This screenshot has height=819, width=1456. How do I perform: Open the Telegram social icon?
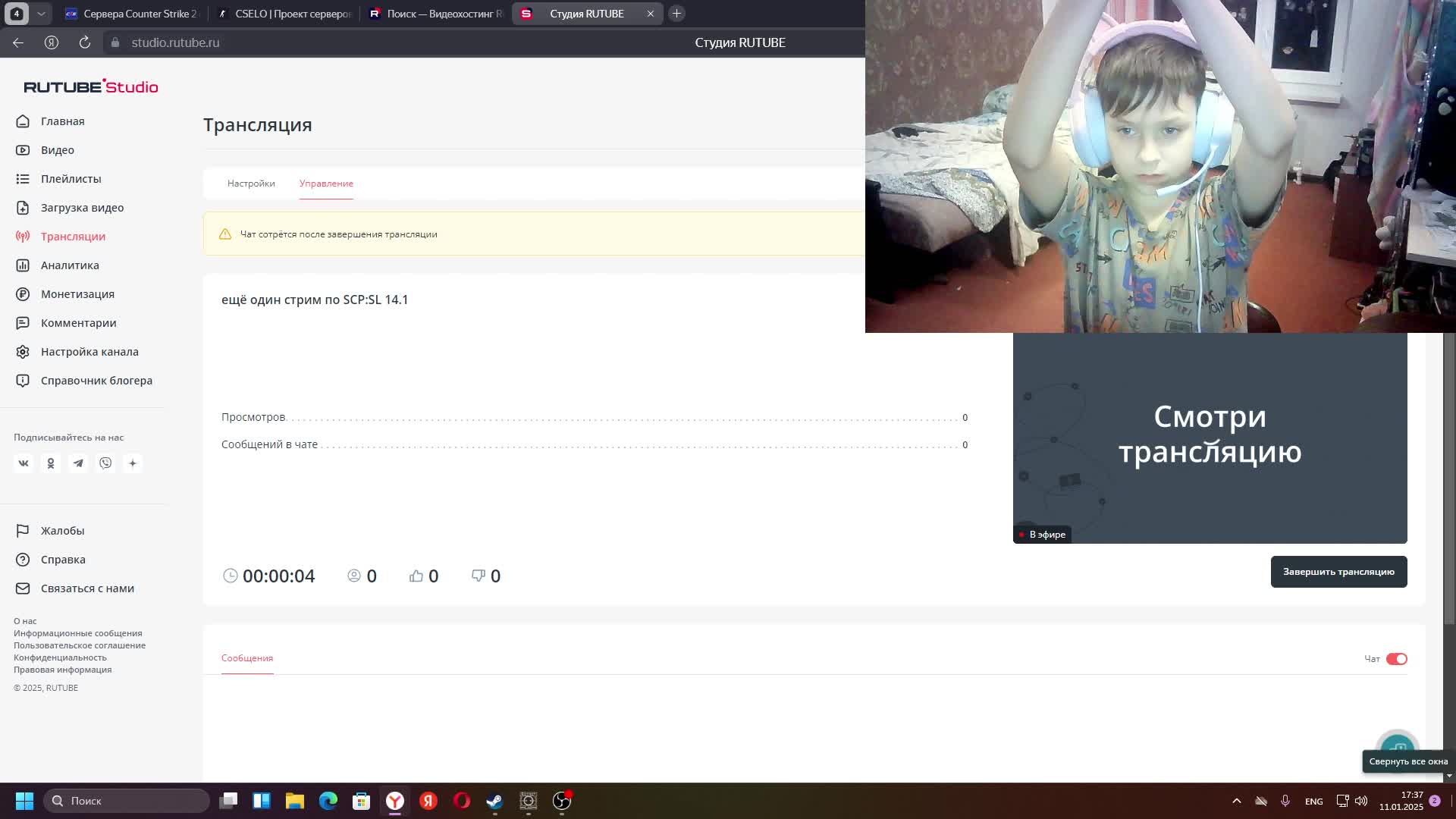click(x=78, y=463)
